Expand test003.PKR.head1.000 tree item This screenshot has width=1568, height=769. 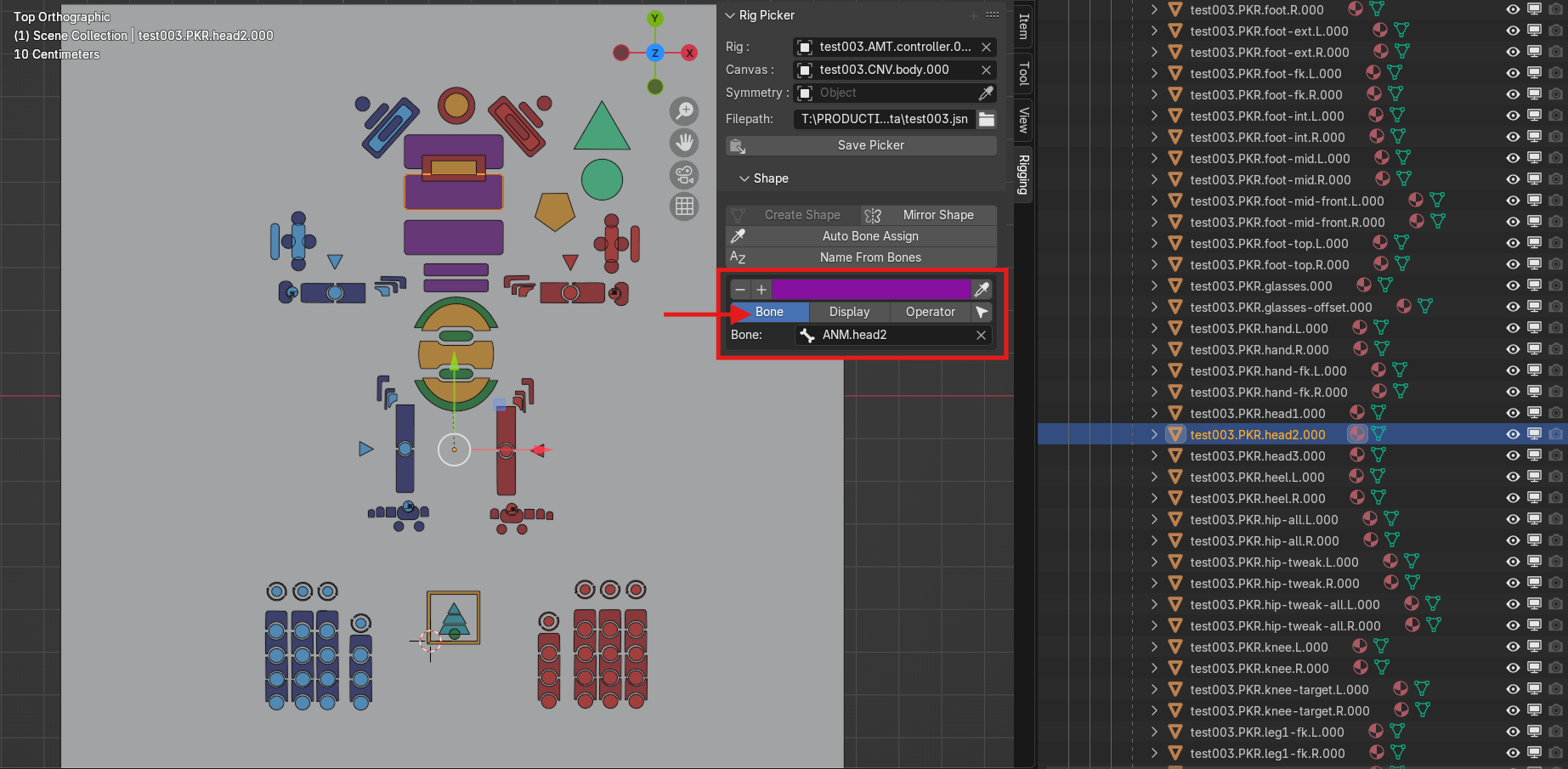pyautogui.click(x=1154, y=413)
